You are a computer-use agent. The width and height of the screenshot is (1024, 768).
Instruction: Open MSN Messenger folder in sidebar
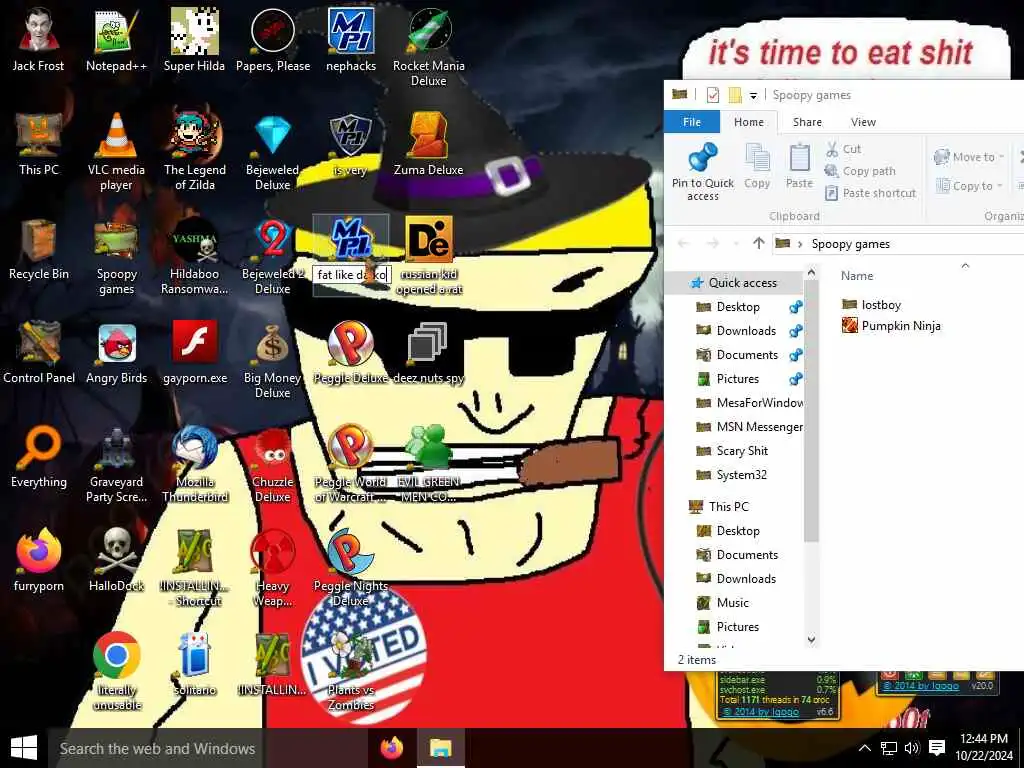(x=750, y=426)
